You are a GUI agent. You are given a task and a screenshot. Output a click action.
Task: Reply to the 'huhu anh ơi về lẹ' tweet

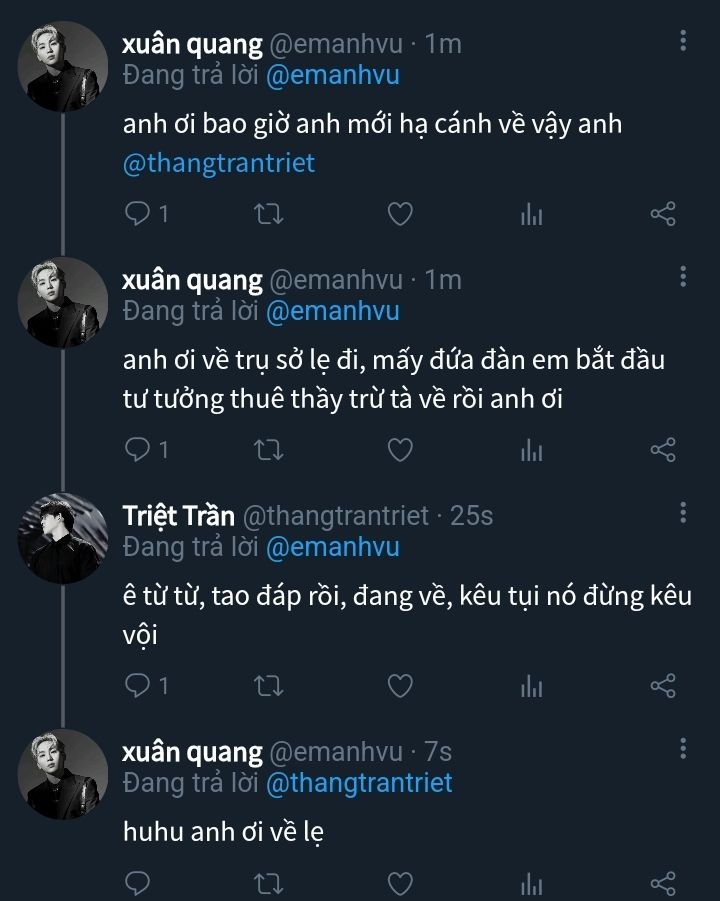pos(138,883)
